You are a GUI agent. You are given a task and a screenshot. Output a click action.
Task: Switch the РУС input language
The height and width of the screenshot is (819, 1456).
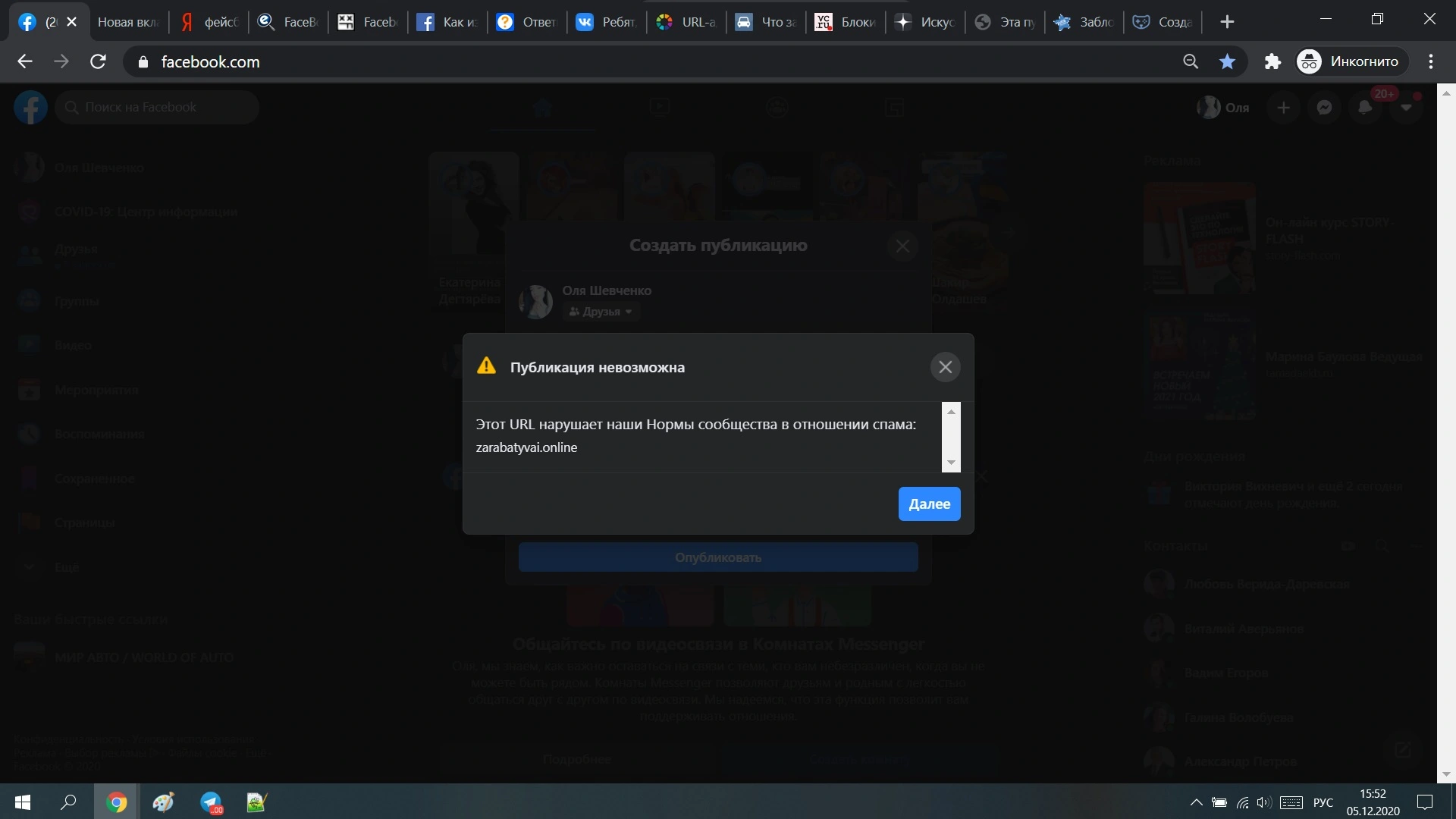[1323, 802]
